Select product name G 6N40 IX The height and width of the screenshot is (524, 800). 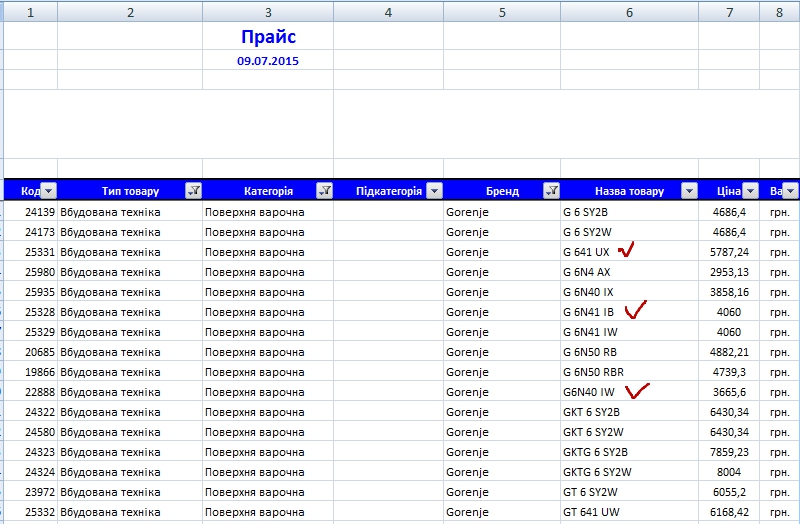[x=629, y=292]
